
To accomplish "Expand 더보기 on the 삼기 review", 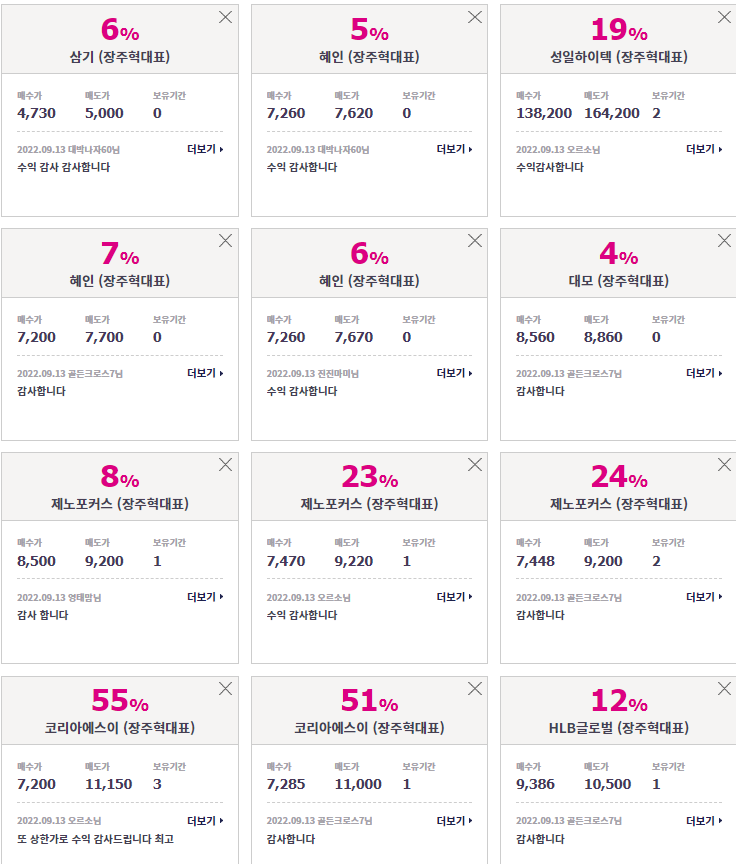I will 205,149.
